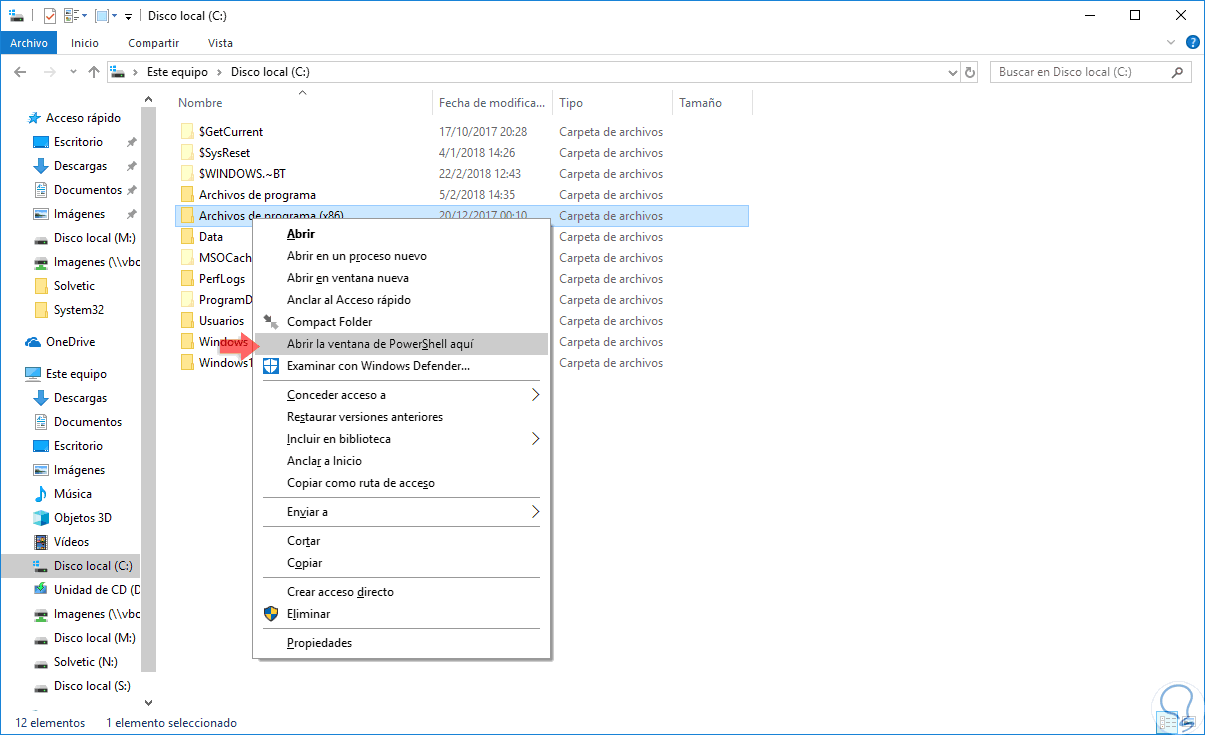Viewport: 1205px width, 735px height.
Task: Select Disco local (S:) drive in sidebar
Action: point(92,686)
